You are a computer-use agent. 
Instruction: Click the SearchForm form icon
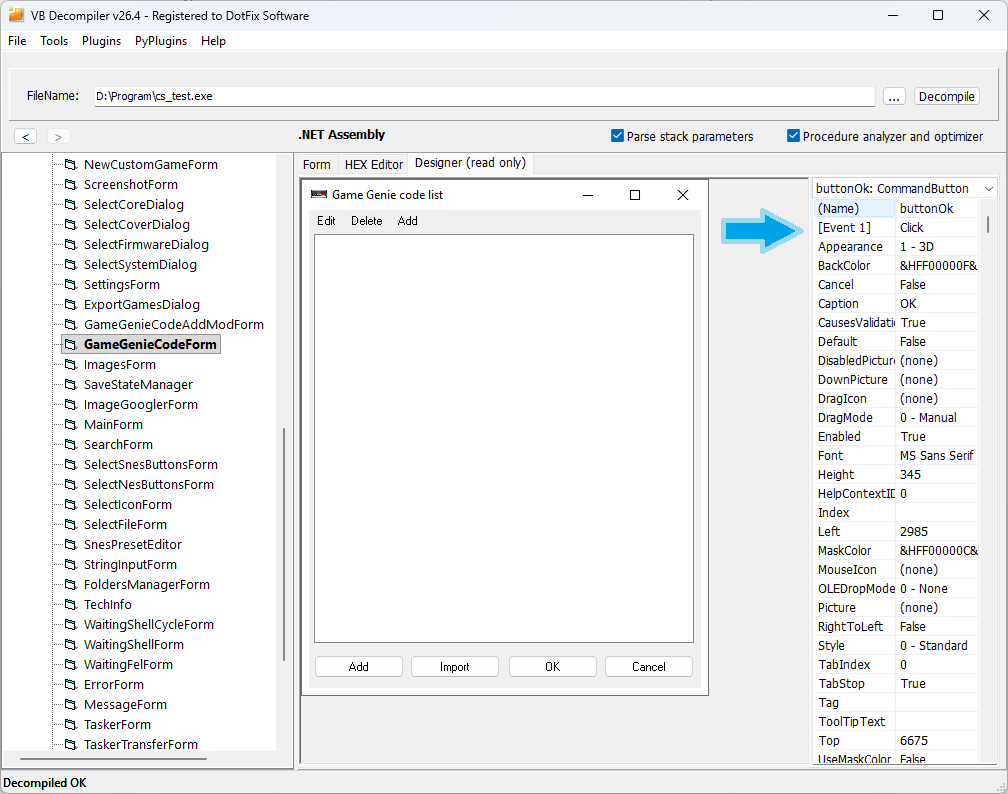[71, 444]
